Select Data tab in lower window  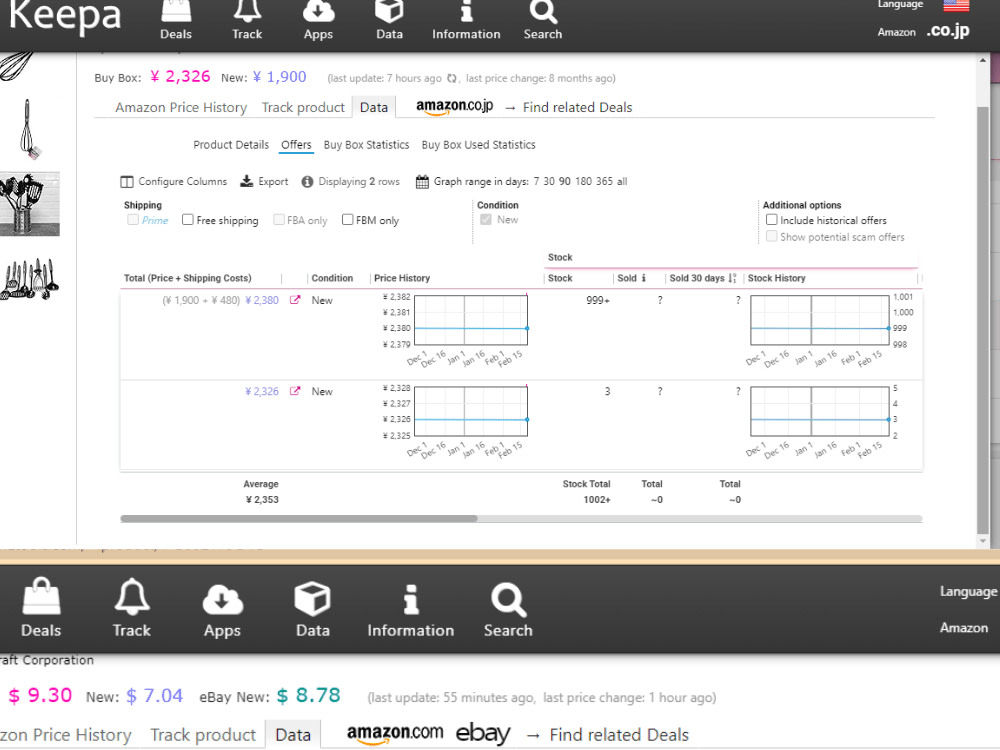pos(293,735)
